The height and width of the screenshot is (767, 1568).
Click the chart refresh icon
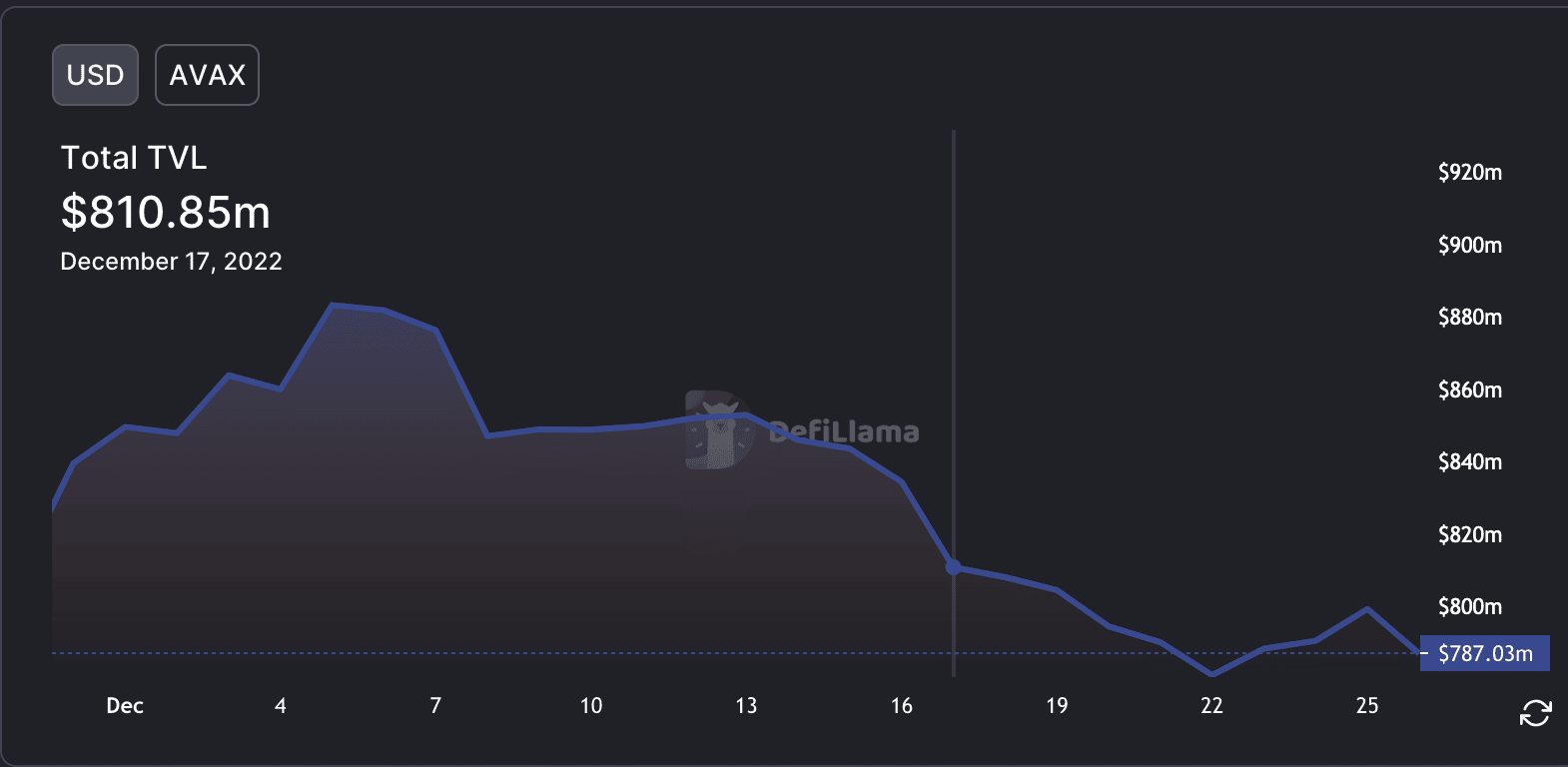pos(1535,713)
